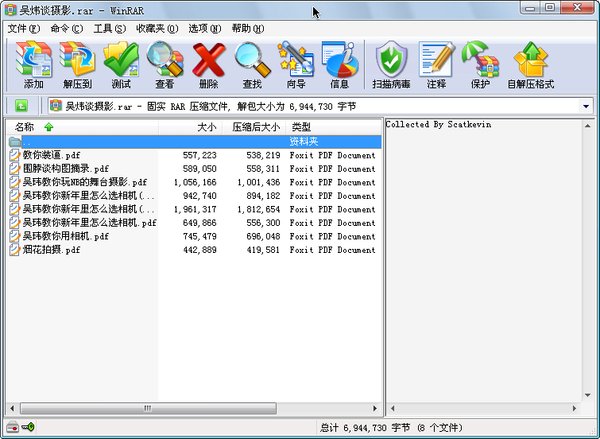The image size is (600, 439).
Task: Select the truncated 选相机 file sized 942,740
Action: coord(89,196)
